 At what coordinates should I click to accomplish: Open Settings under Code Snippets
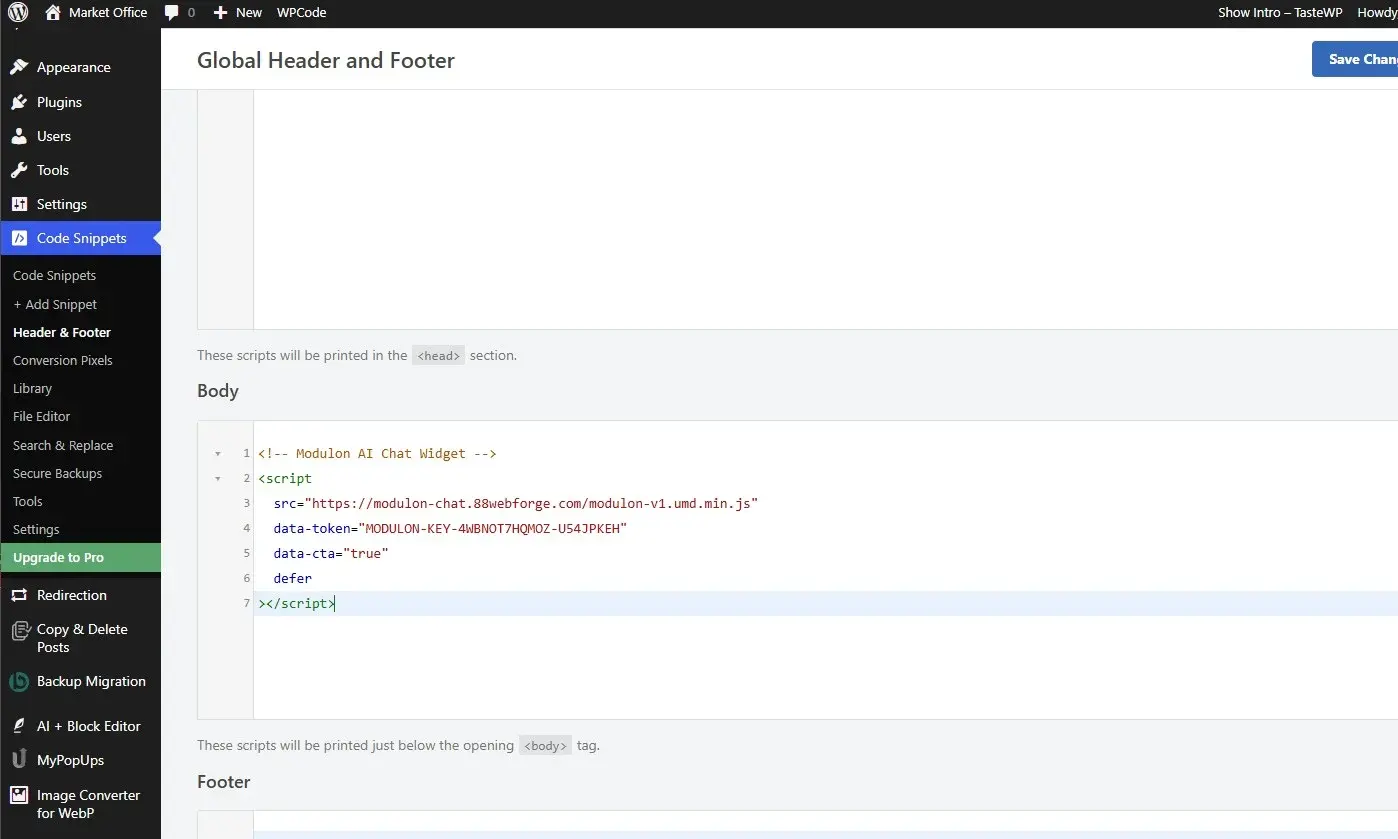coord(36,529)
